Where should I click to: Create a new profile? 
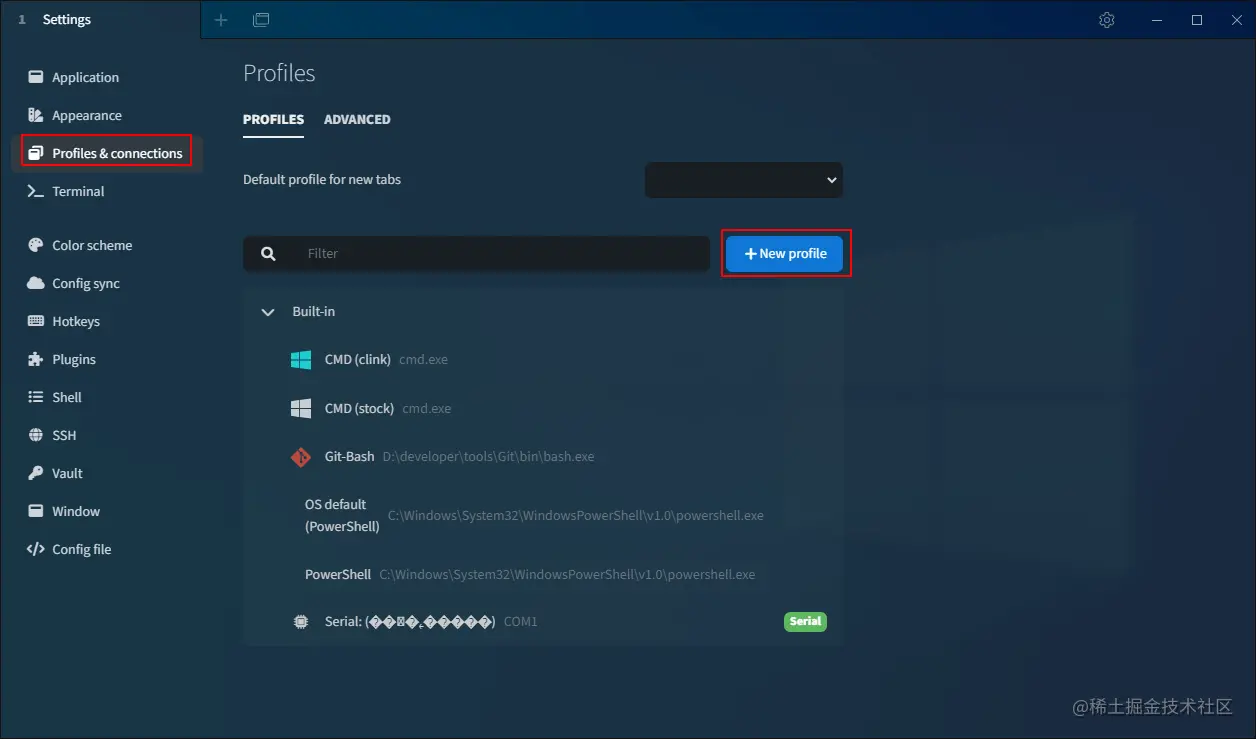[x=785, y=254]
